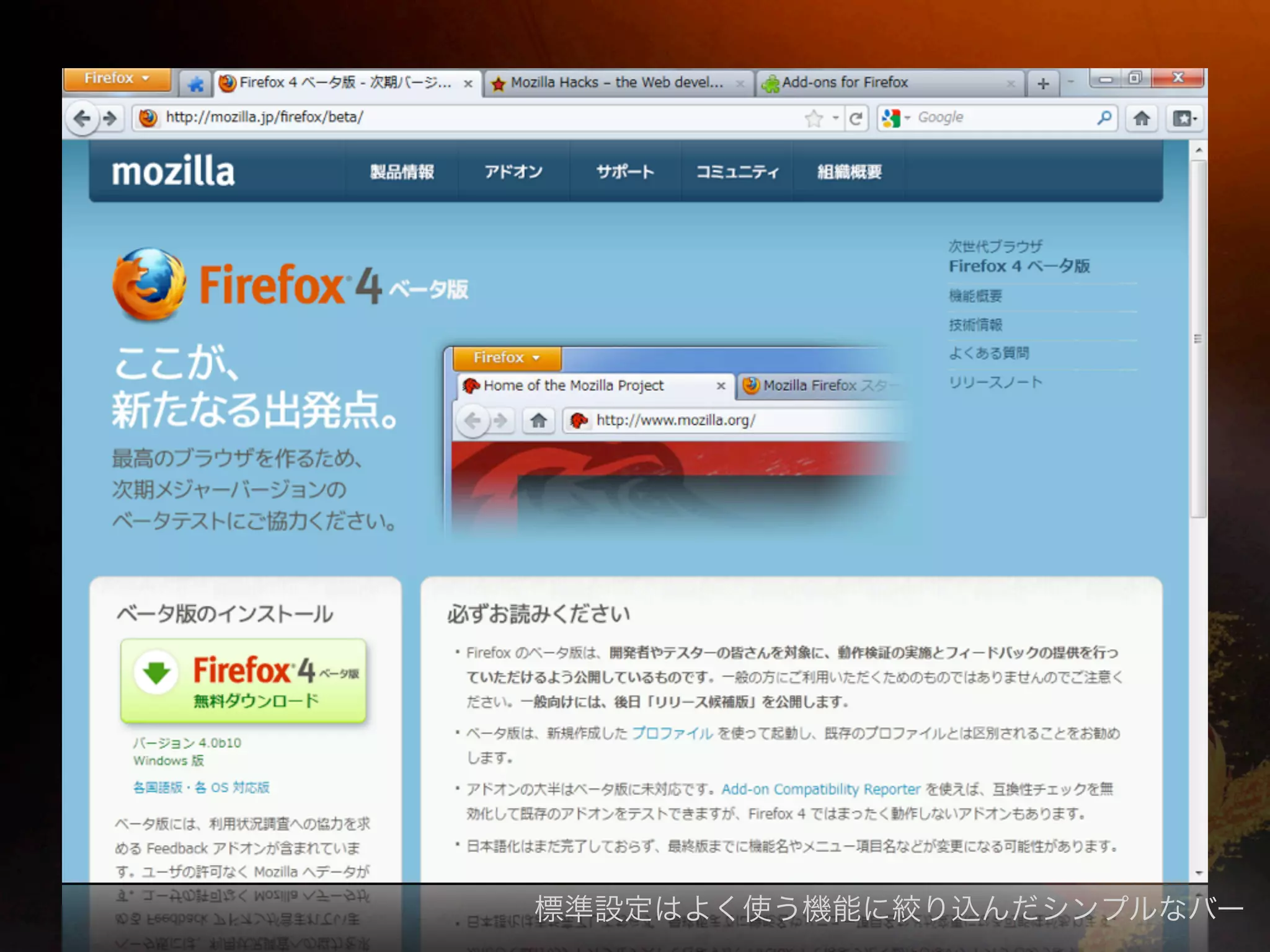Click the Home icon in the toolbar
The image size is (1270, 952).
(1142, 118)
